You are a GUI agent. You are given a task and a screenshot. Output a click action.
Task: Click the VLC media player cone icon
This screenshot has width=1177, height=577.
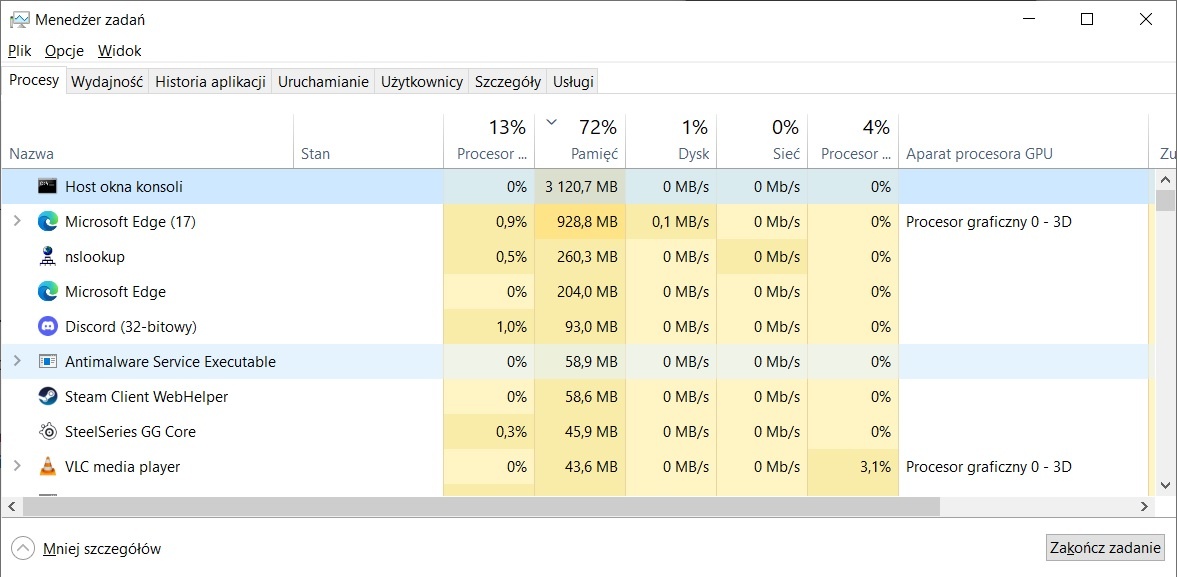pyautogui.click(x=47, y=466)
